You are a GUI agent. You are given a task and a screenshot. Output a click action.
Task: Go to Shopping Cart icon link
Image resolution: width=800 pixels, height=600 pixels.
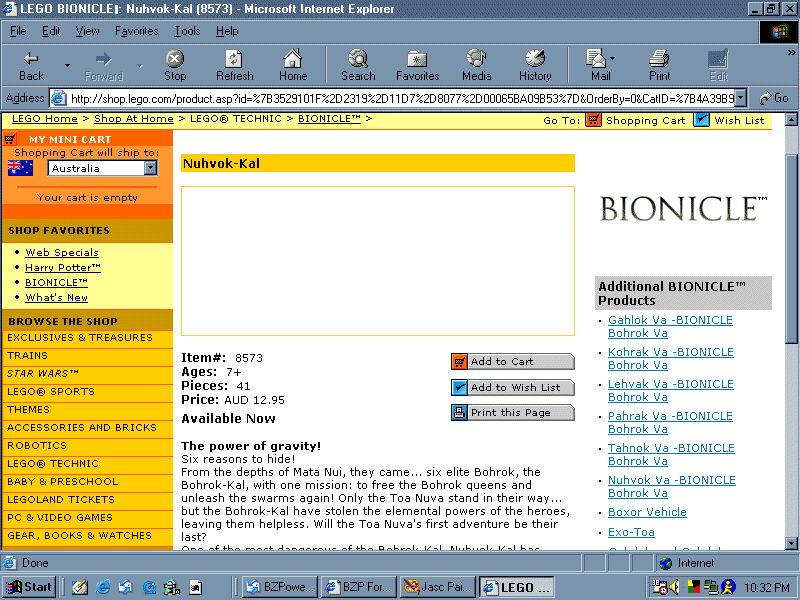pyautogui.click(x=593, y=120)
